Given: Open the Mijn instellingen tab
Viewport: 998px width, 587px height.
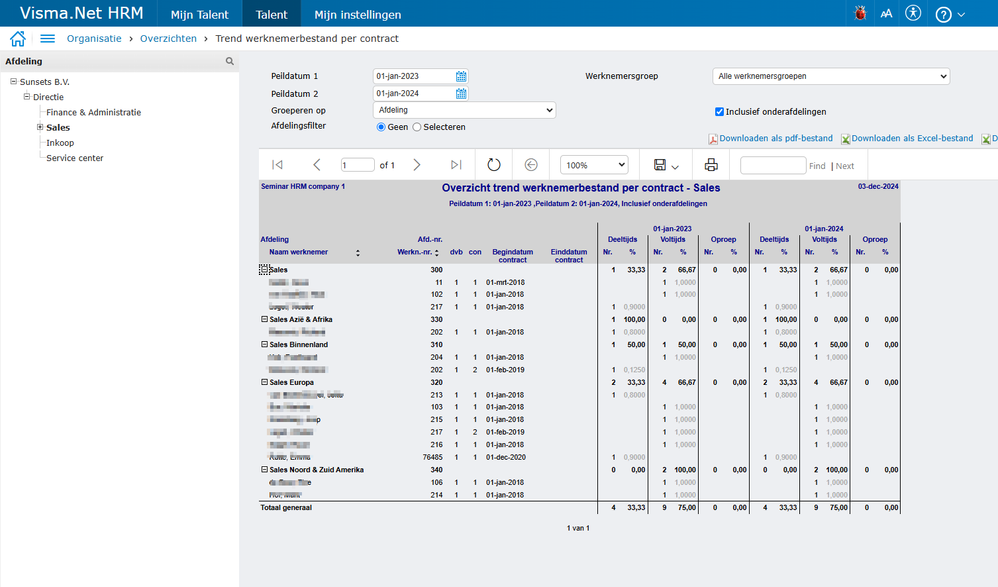Looking at the screenshot, I should point(357,15).
